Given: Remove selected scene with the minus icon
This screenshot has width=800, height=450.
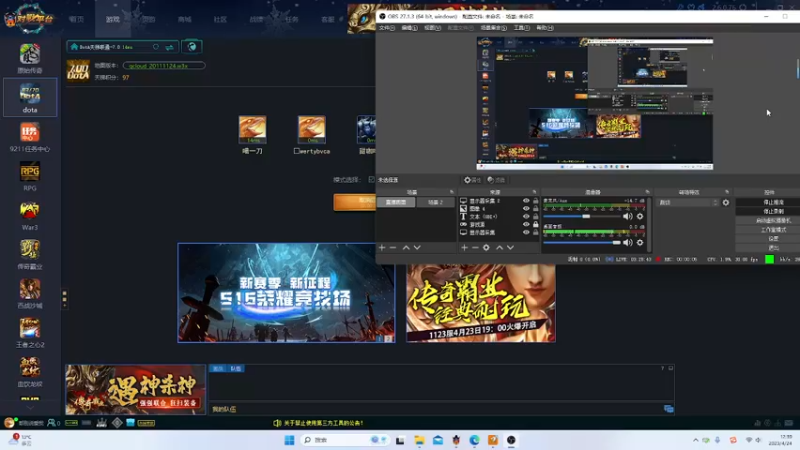Looking at the screenshot, I should (x=393, y=247).
